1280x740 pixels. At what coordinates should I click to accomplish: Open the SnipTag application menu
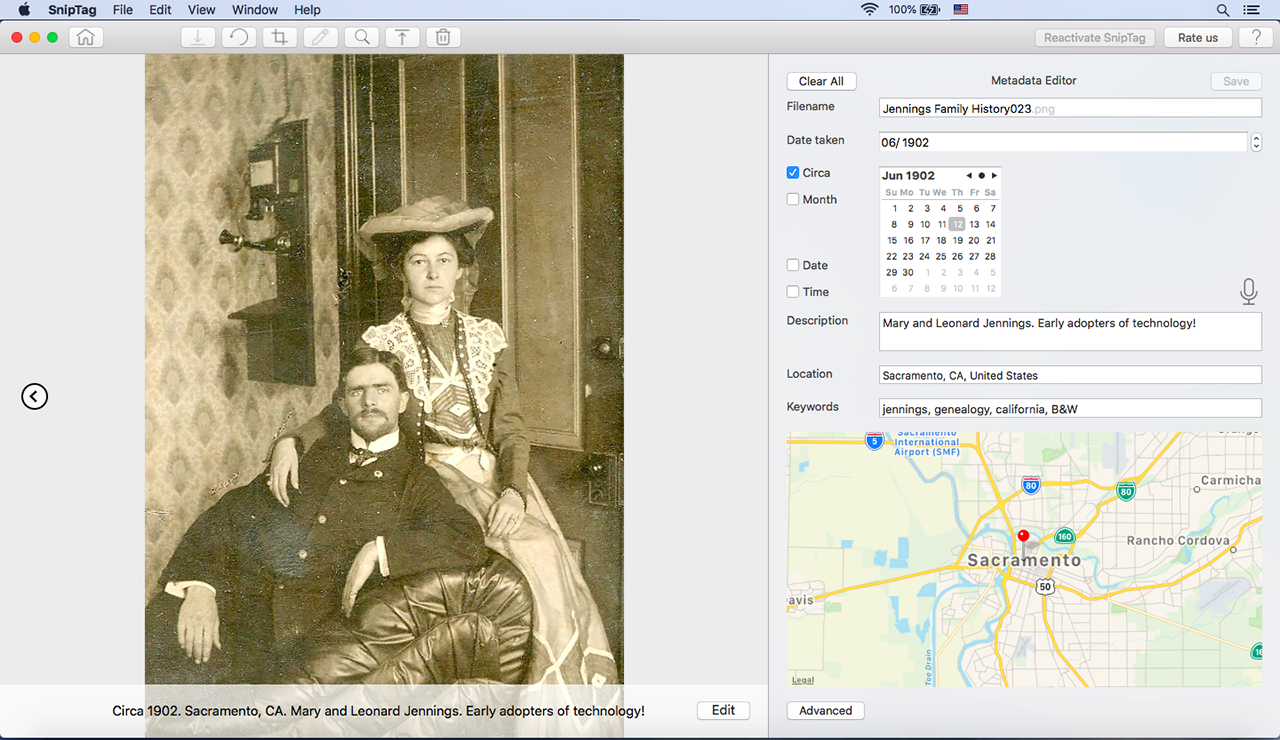point(72,10)
